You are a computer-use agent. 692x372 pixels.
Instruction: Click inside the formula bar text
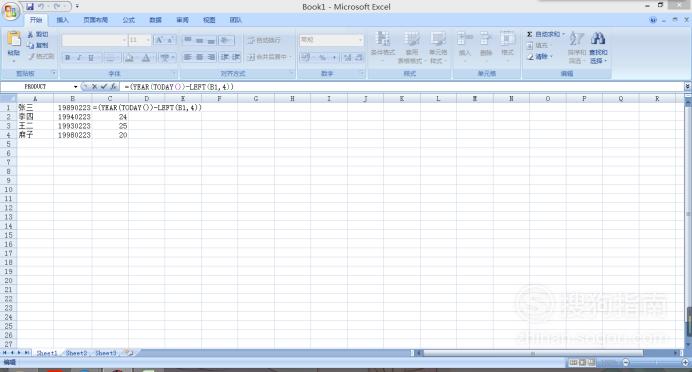[179, 87]
